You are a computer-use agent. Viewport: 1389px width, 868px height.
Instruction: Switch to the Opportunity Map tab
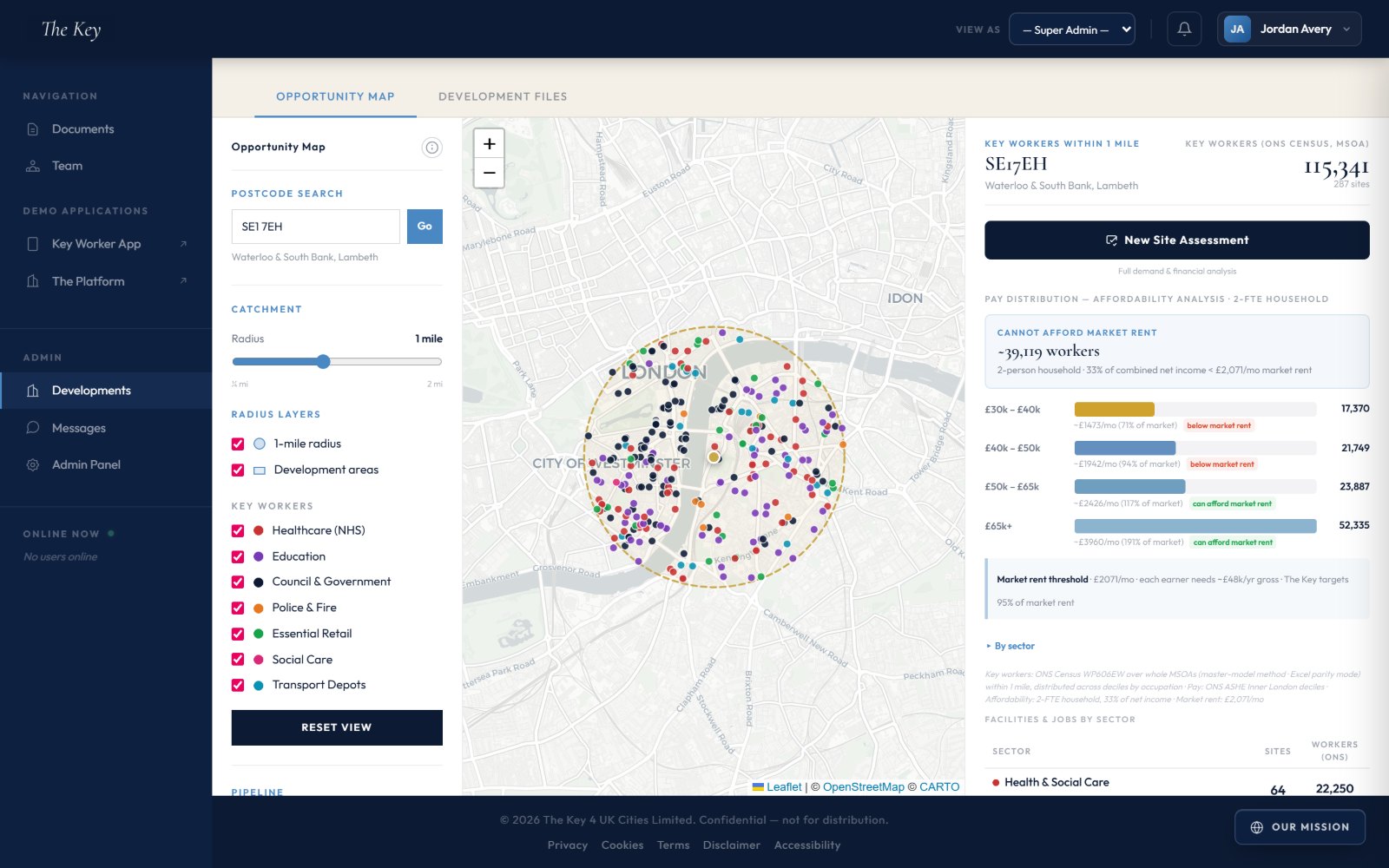335,96
